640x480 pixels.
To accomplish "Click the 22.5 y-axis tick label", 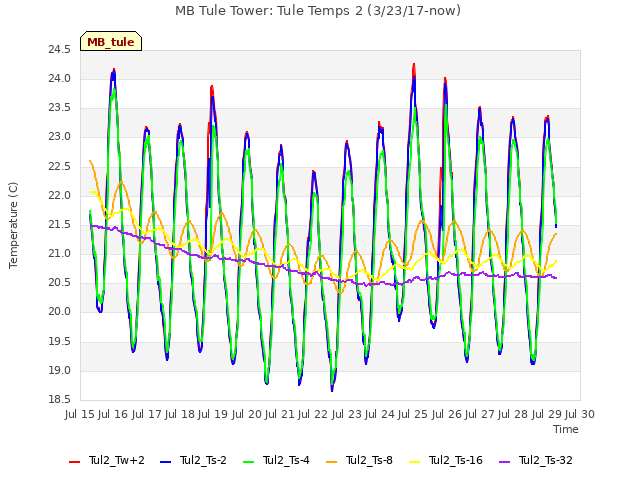I will click(60, 166).
